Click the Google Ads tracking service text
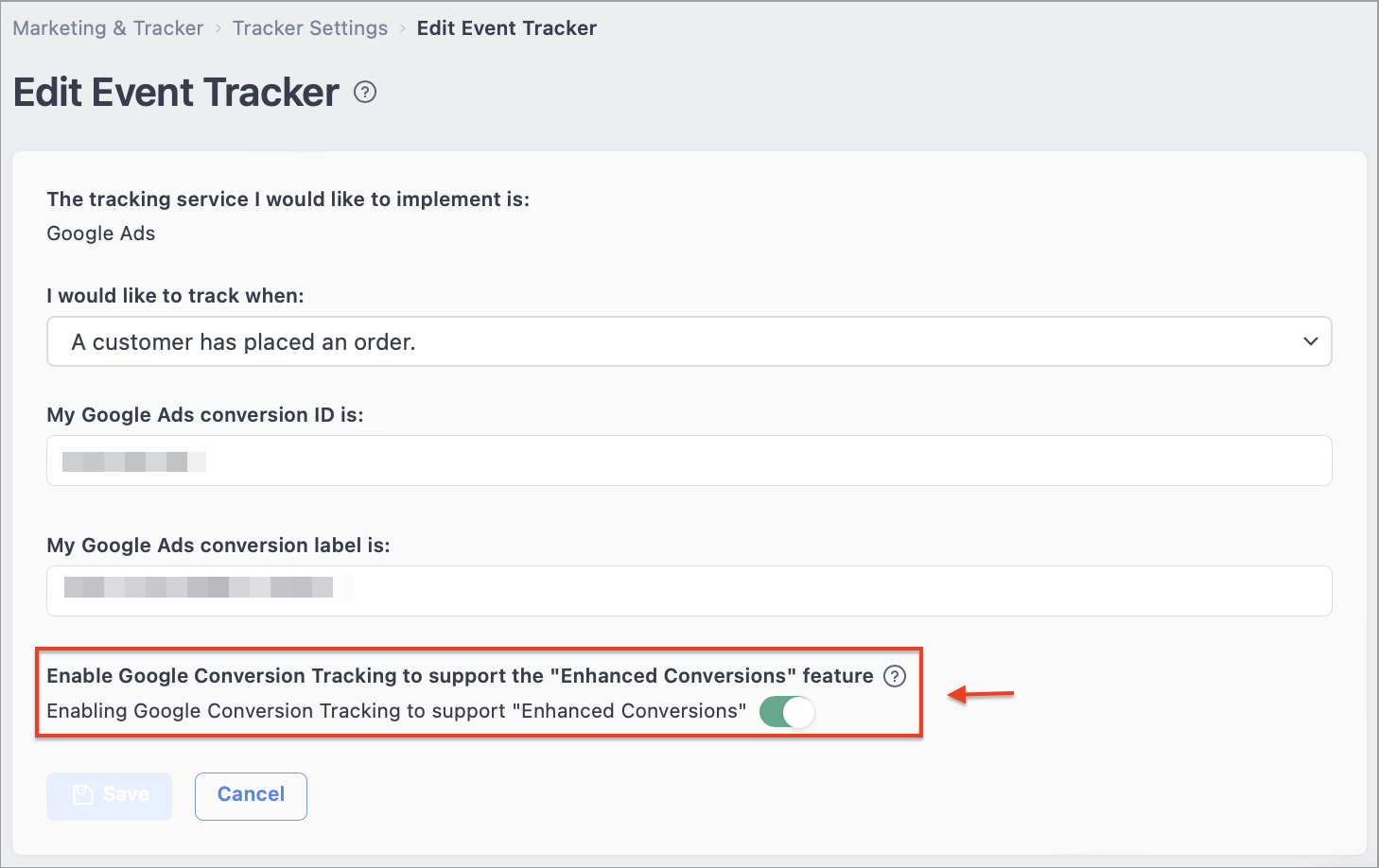This screenshot has height=868, width=1379. point(101,234)
